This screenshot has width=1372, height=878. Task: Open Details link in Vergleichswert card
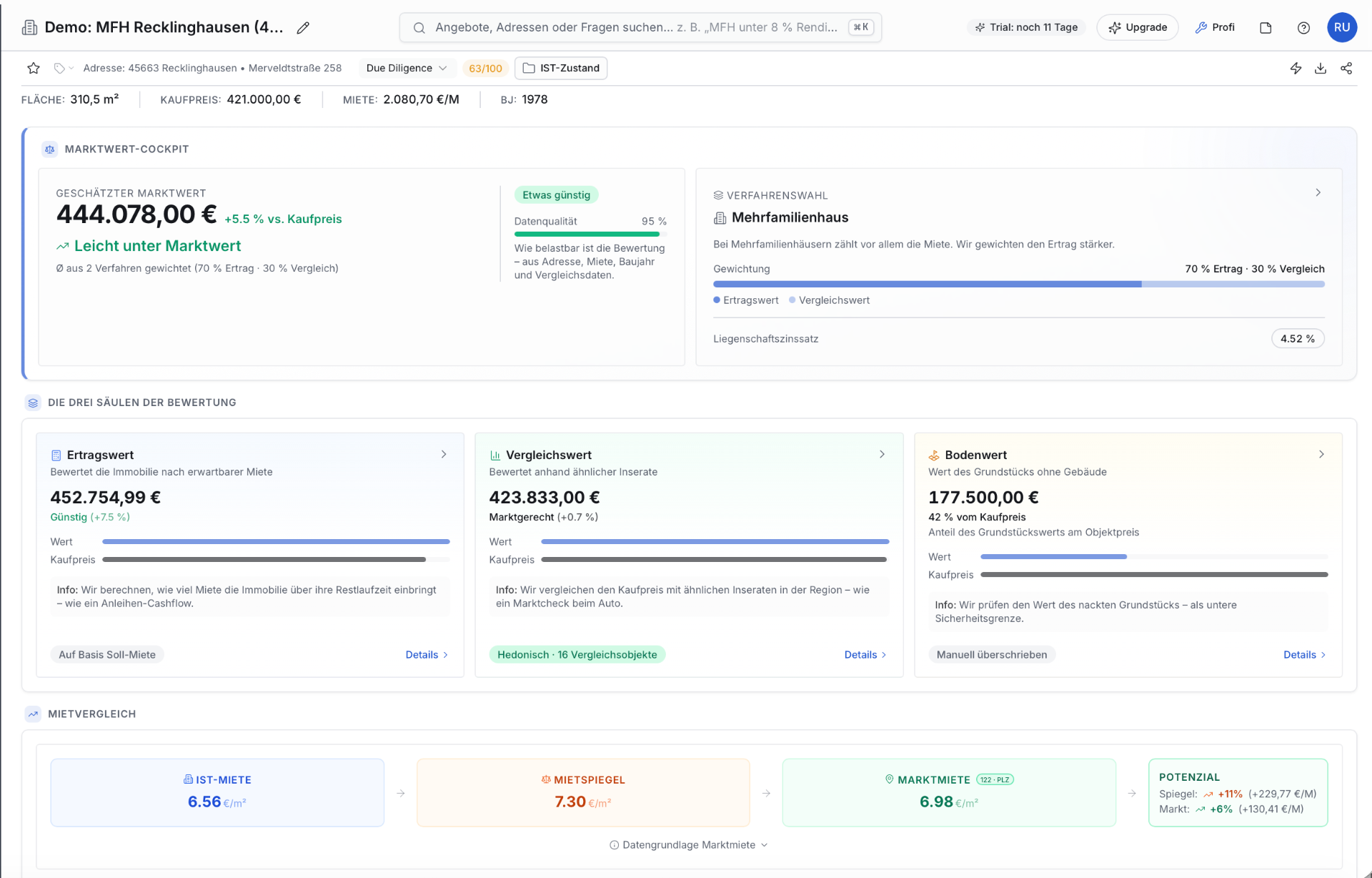point(865,654)
